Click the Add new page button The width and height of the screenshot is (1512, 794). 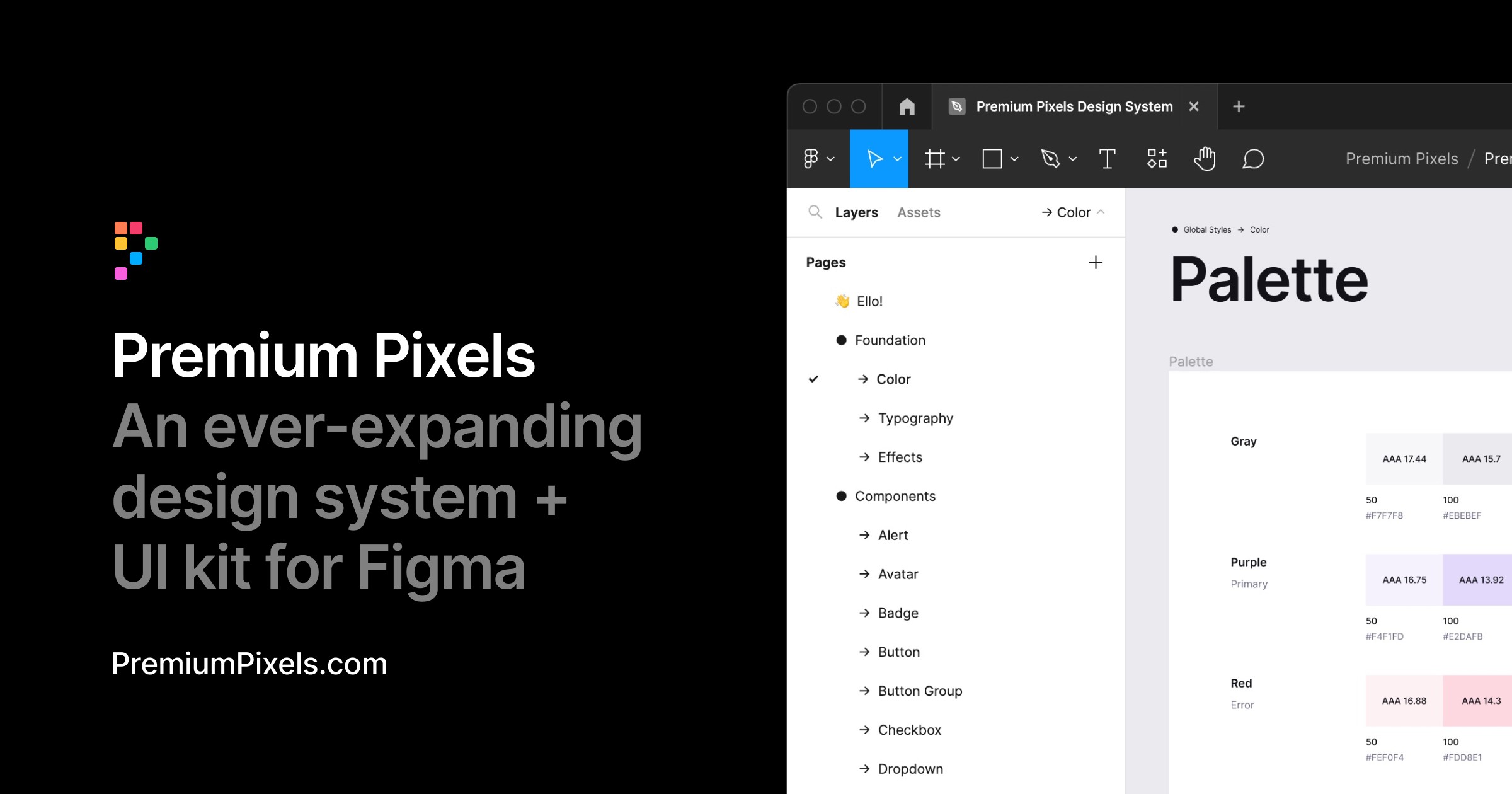1095,262
